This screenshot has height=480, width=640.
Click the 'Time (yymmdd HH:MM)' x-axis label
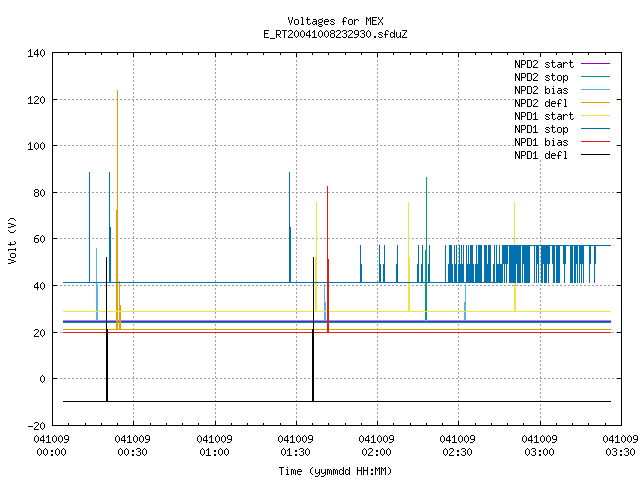coord(335,471)
